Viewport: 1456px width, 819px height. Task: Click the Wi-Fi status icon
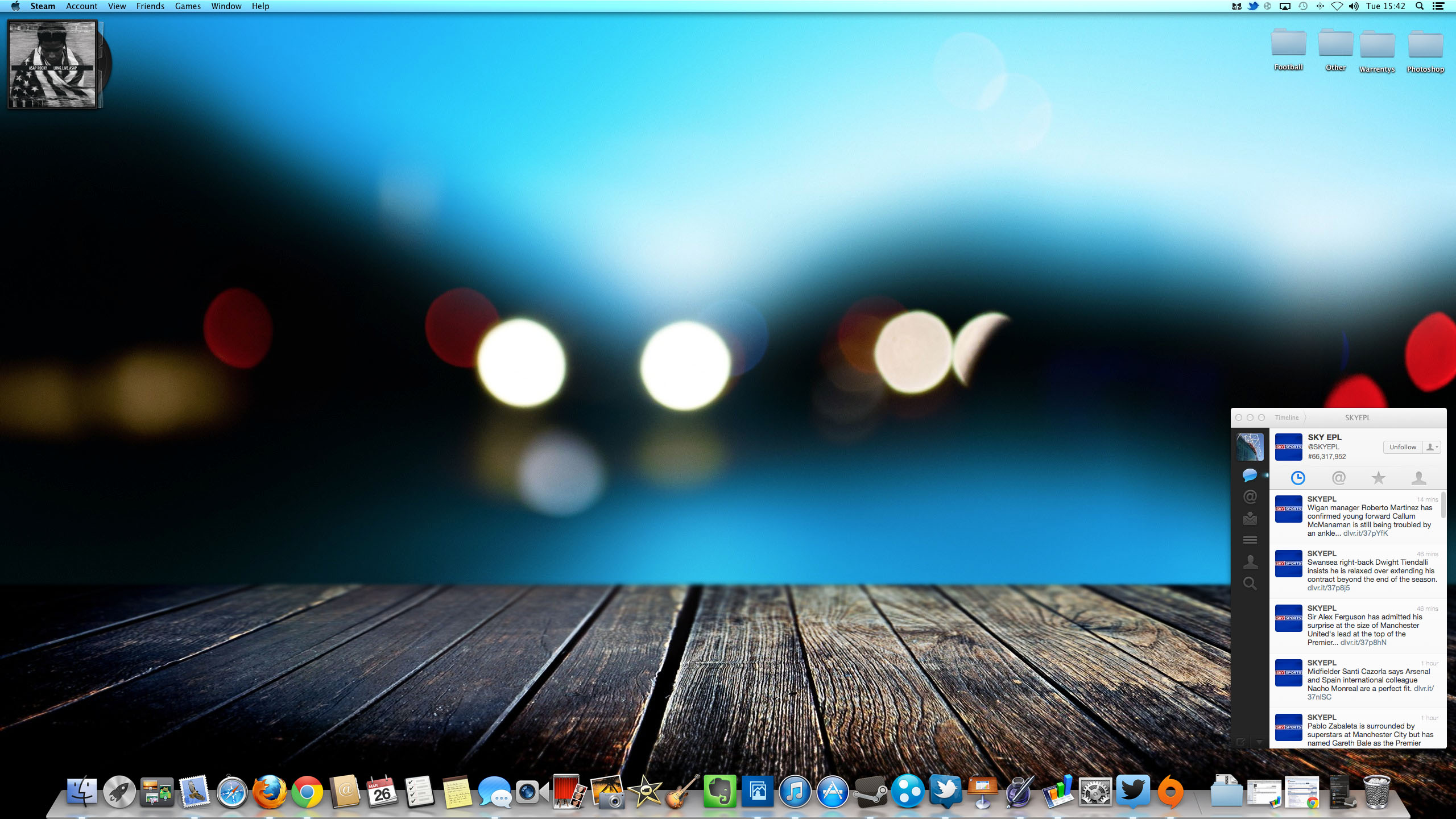[1337, 6]
